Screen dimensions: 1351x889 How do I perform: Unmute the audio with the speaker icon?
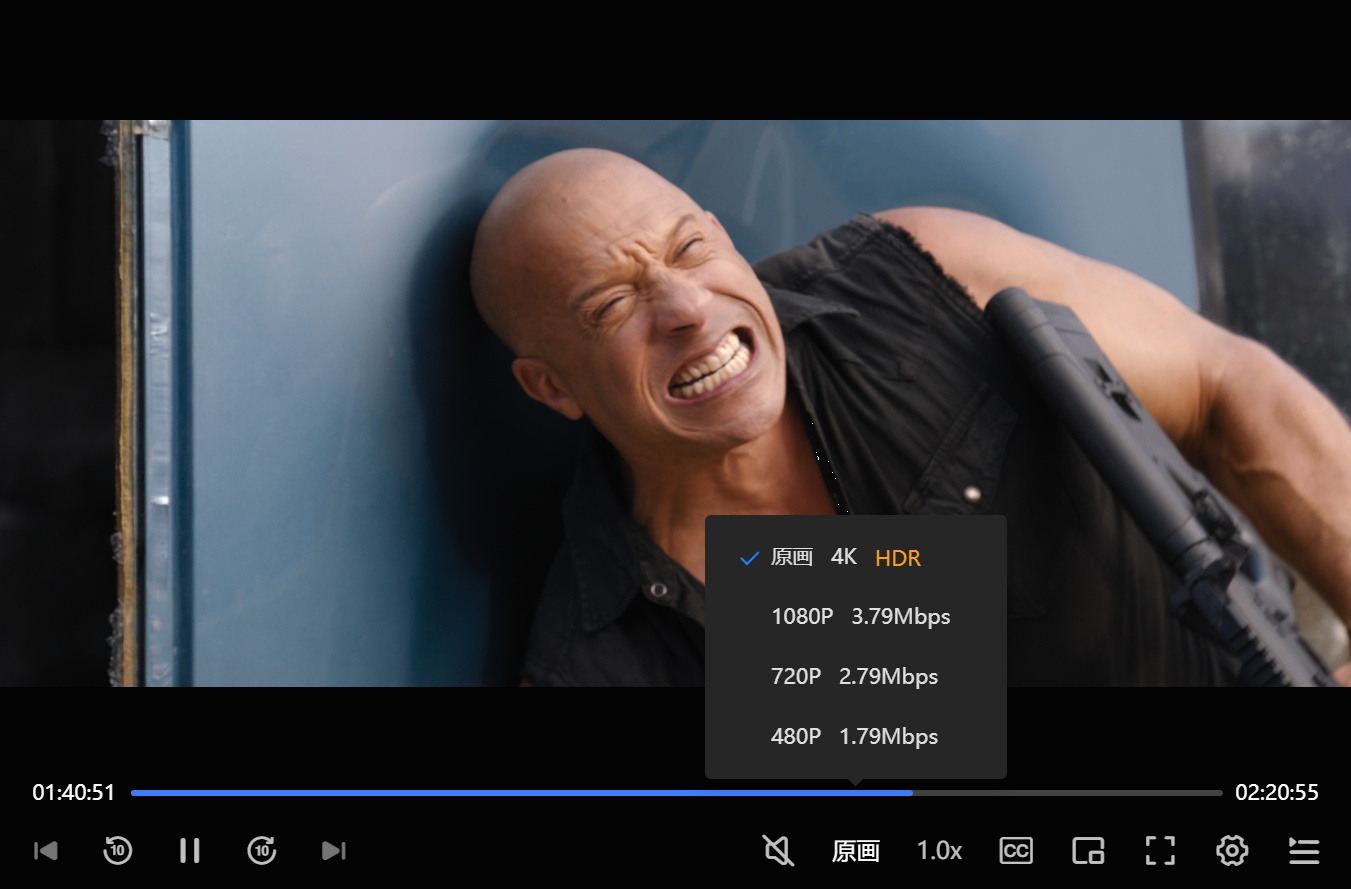coord(779,851)
